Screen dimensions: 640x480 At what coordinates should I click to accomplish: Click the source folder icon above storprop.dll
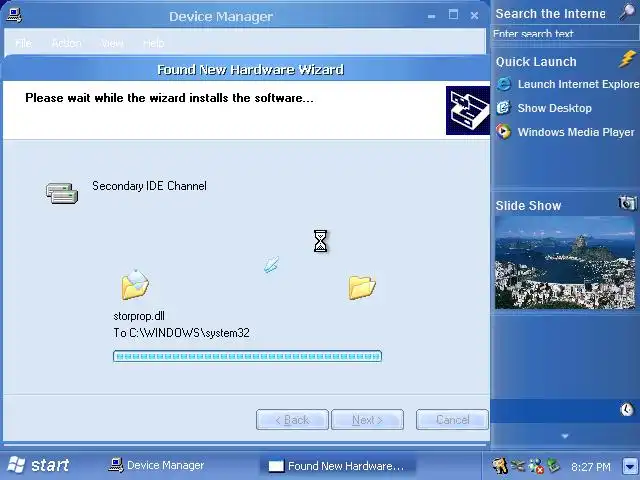point(135,285)
